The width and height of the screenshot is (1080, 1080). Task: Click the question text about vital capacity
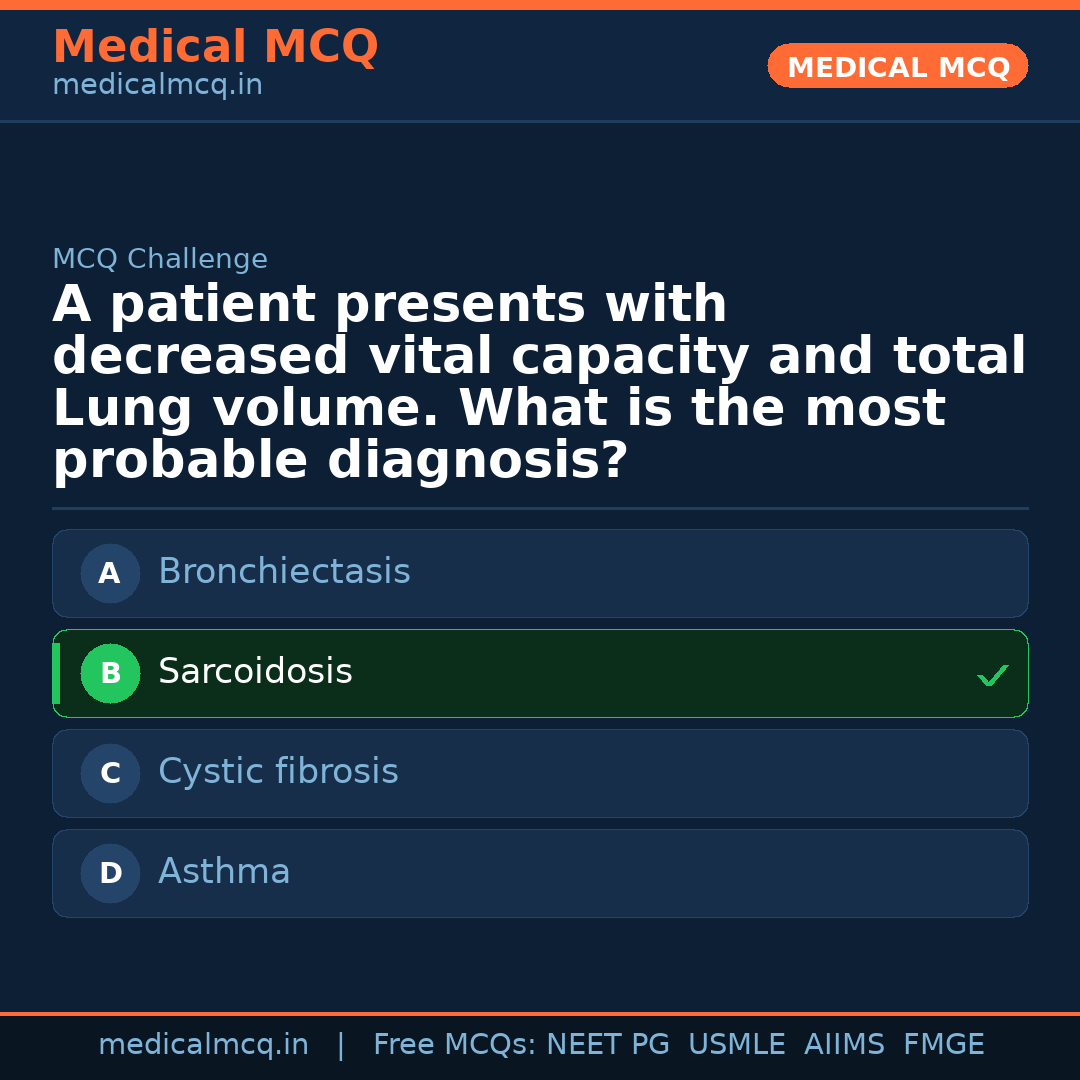pyautogui.click(x=539, y=383)
